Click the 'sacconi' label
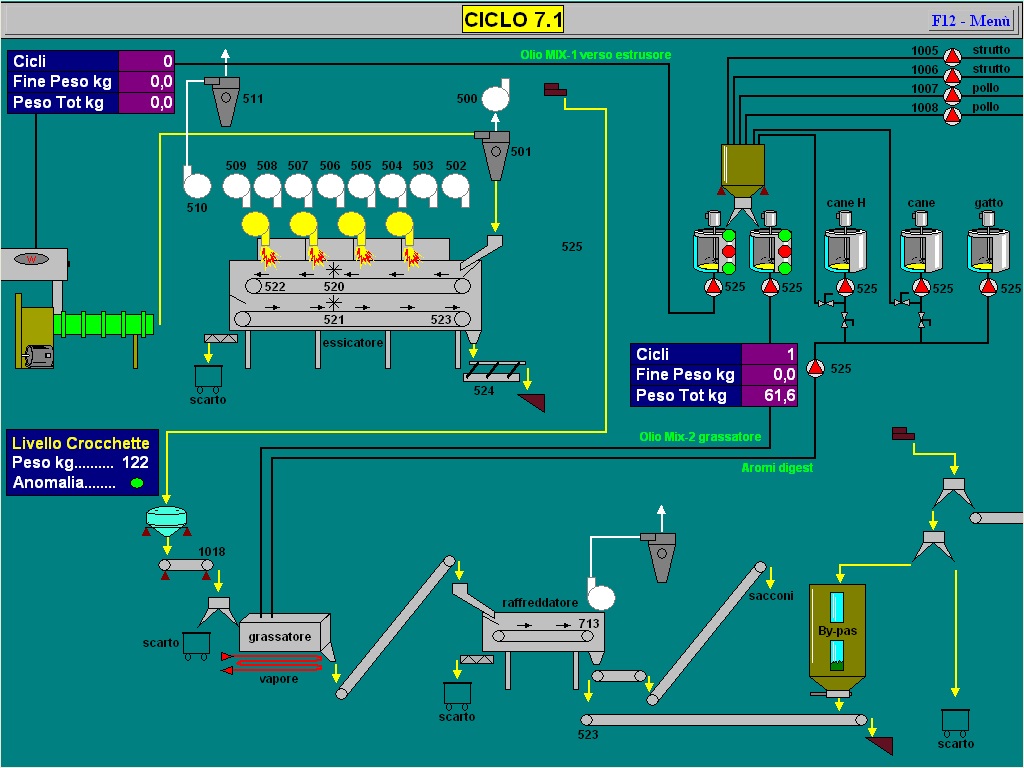Viewport: 1024px width, 768px height. 771,596
